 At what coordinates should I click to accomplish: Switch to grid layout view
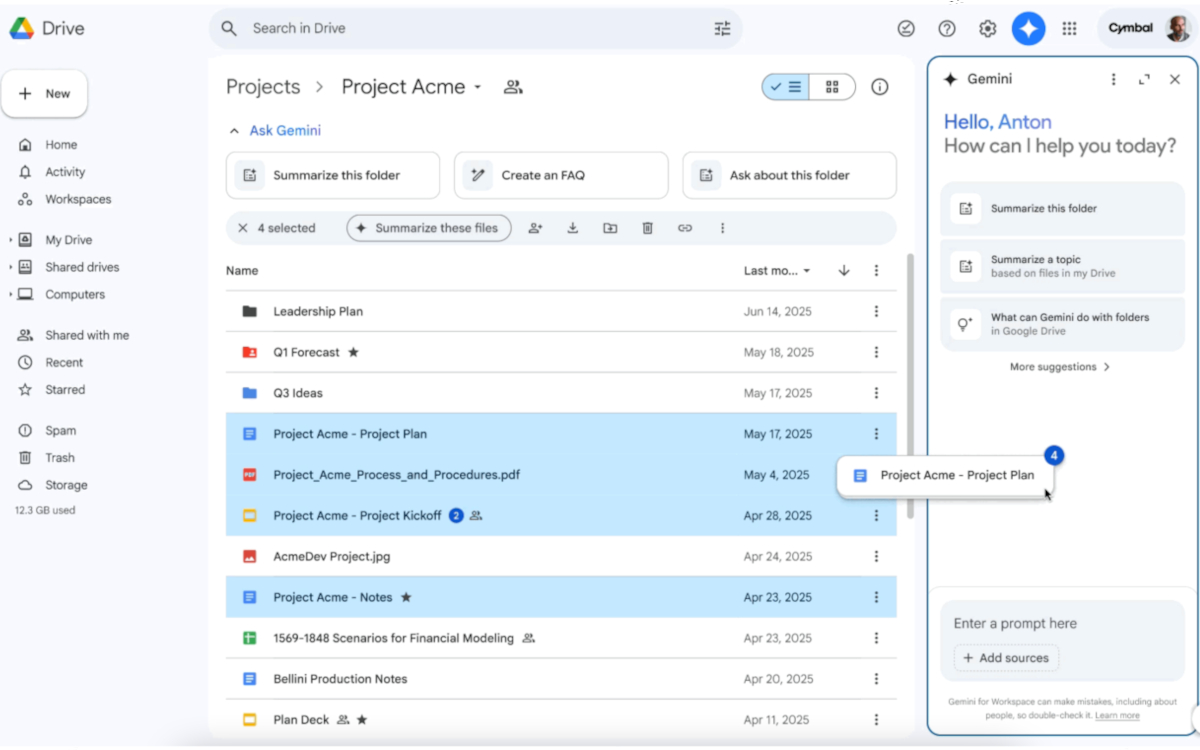832,87
